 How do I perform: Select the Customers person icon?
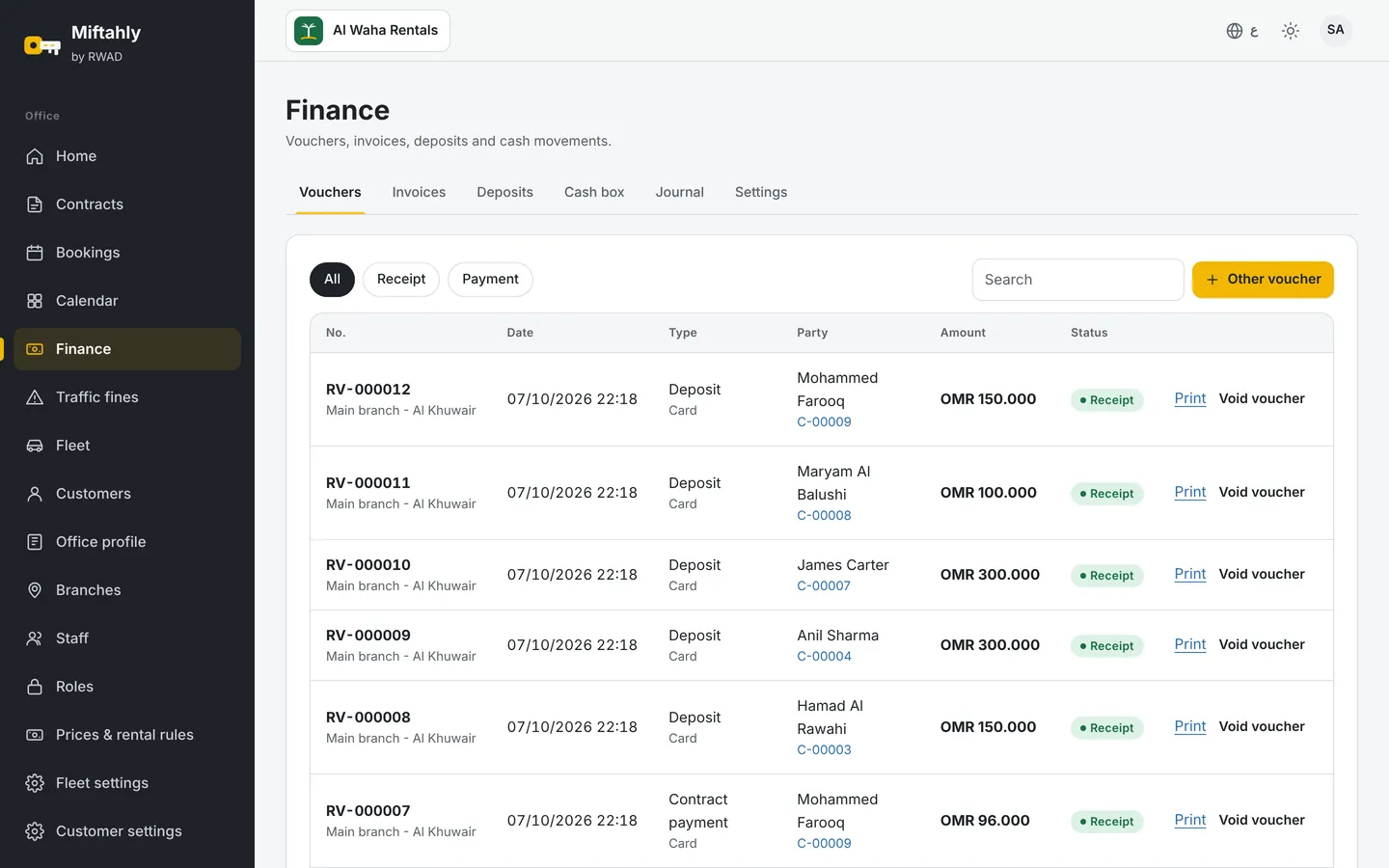pos(35,494)
